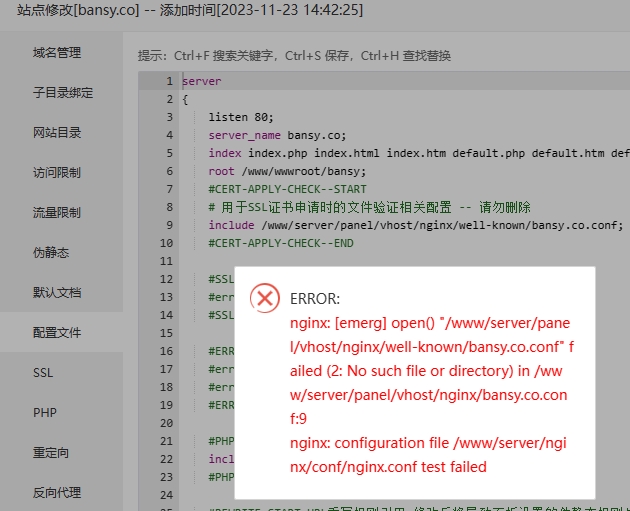Click '#CERT-APPLY-CHECK--END' comment line
This screenshot has width=630, height=511.
281,243
